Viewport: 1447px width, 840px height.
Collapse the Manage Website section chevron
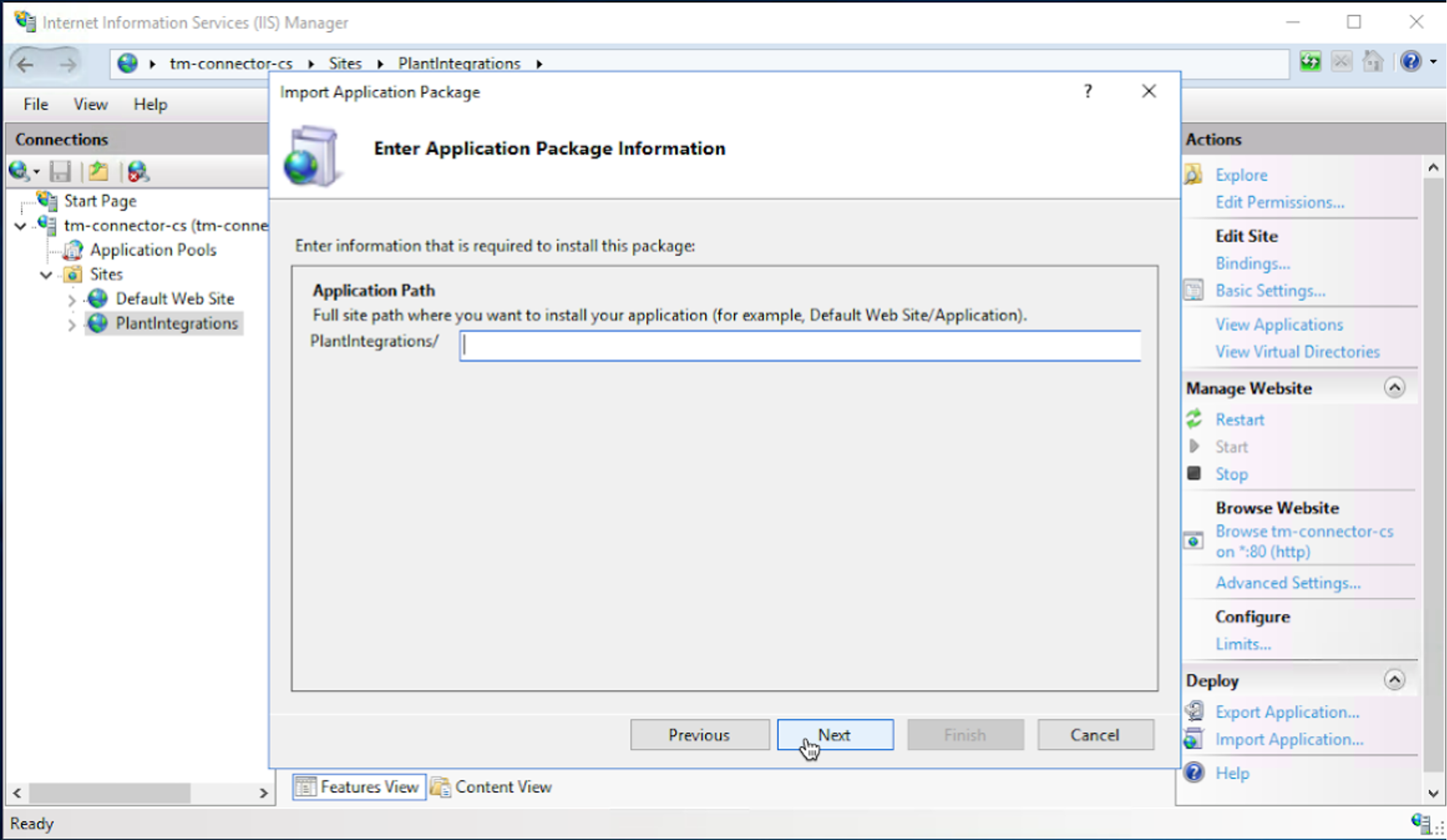[x=1395, y=388]
